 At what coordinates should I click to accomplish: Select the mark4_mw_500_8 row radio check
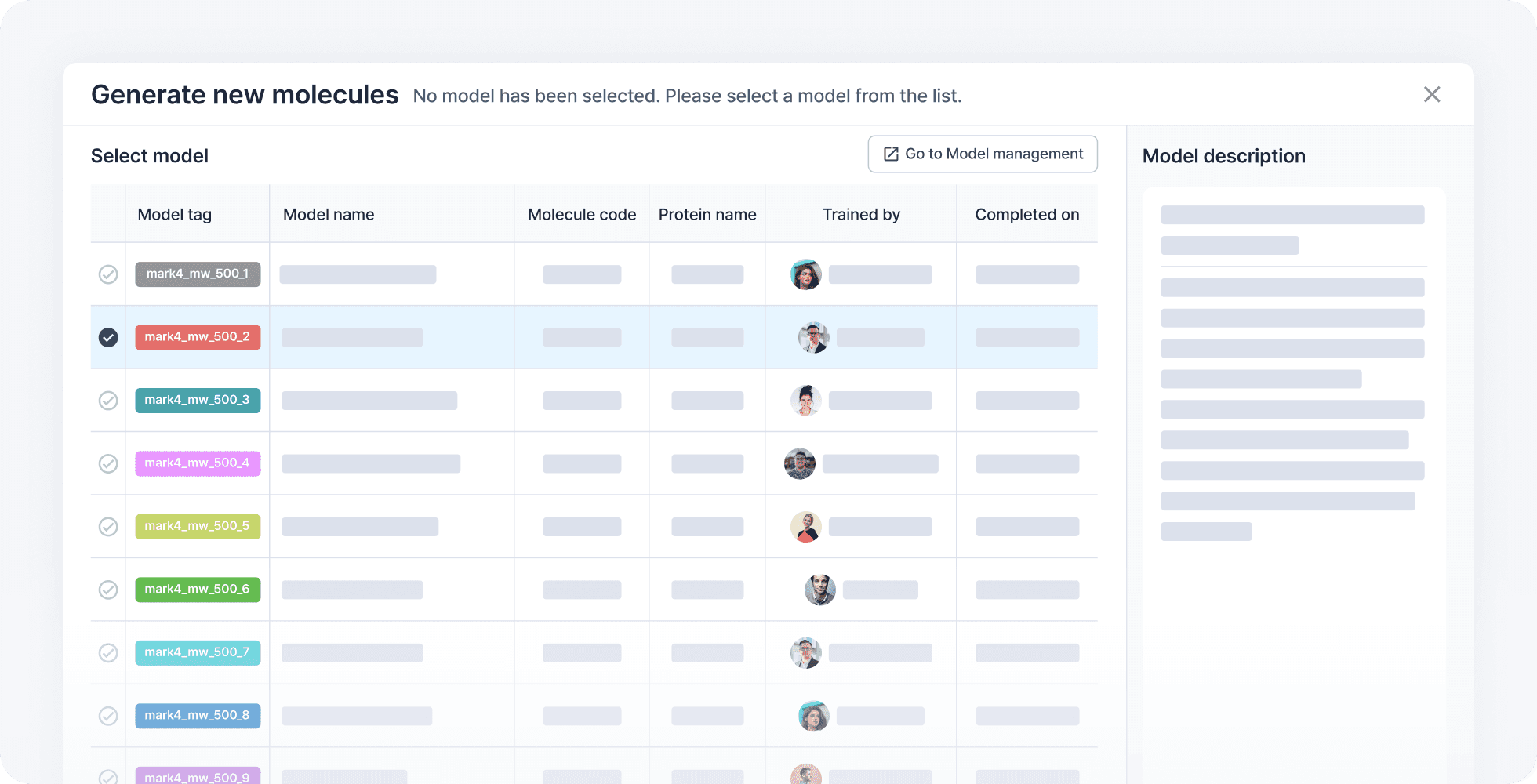coord(108,716)
